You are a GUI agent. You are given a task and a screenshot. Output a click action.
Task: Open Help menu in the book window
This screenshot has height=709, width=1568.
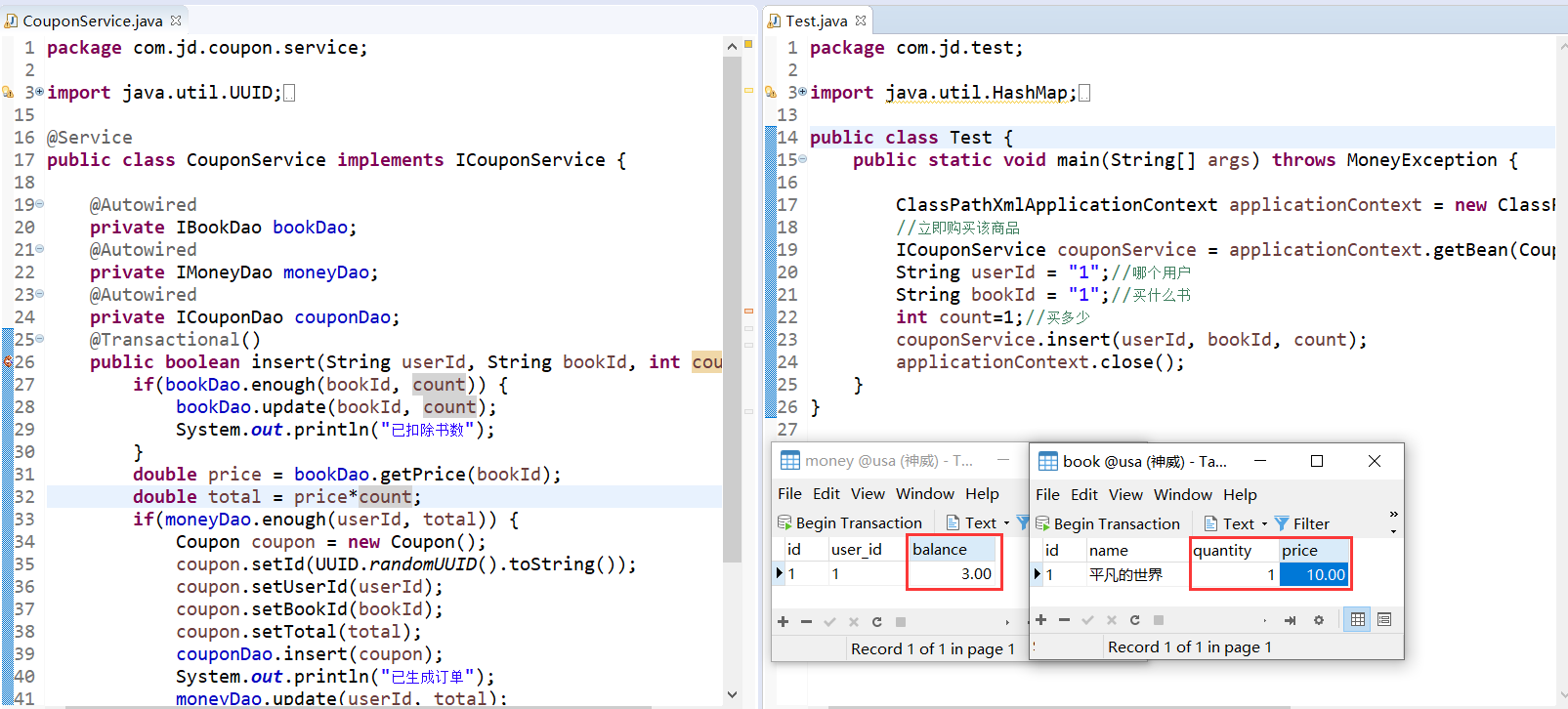click(x=1240, y=494)
